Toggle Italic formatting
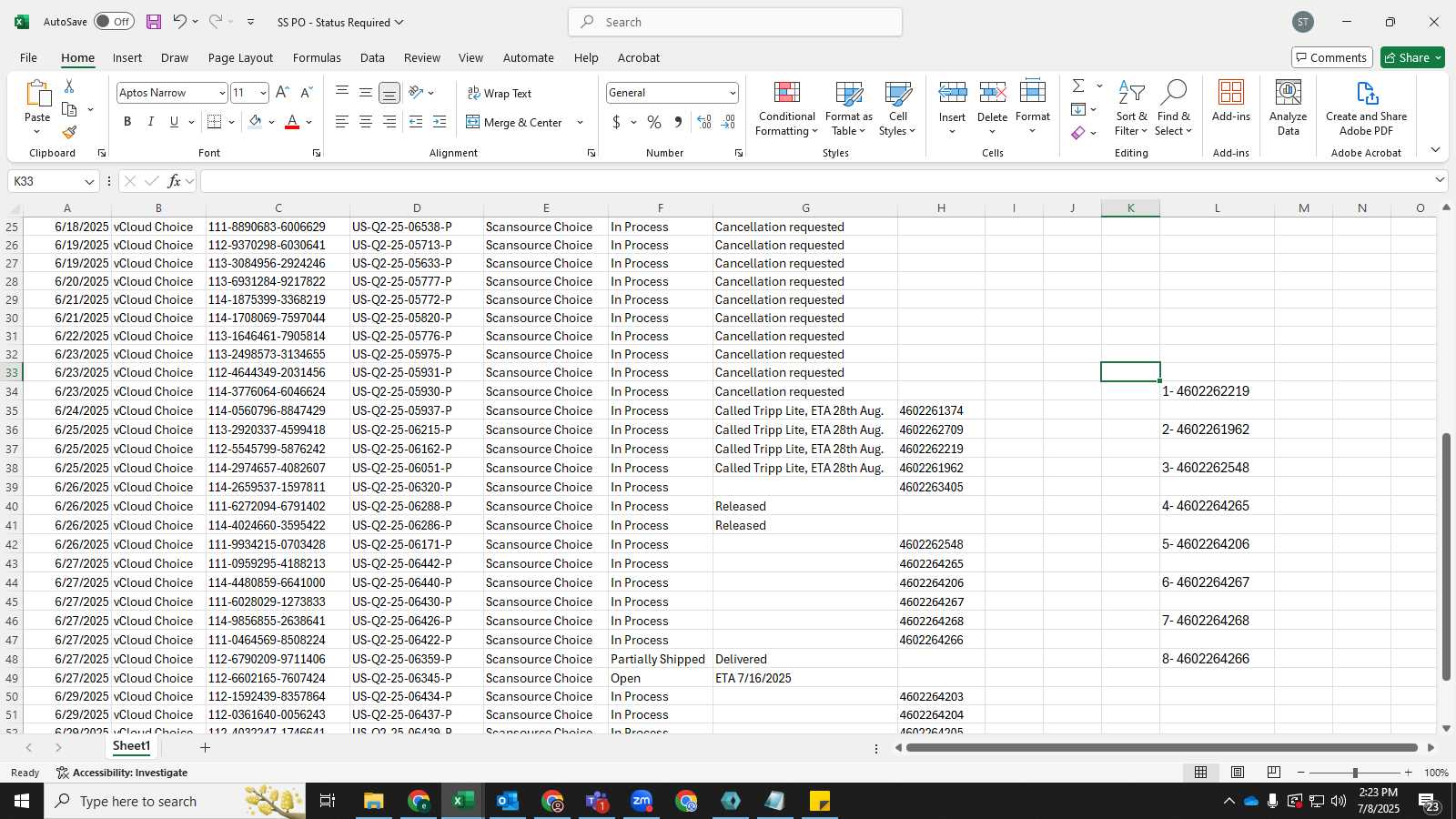This screenshot has height=819, width=1456. pos(150,122)
